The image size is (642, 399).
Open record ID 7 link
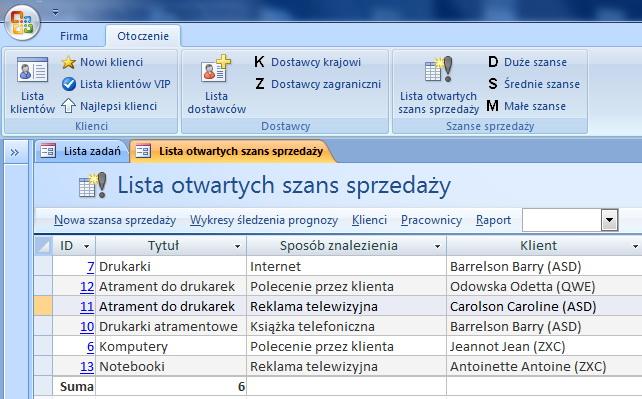tap(90, 267)
